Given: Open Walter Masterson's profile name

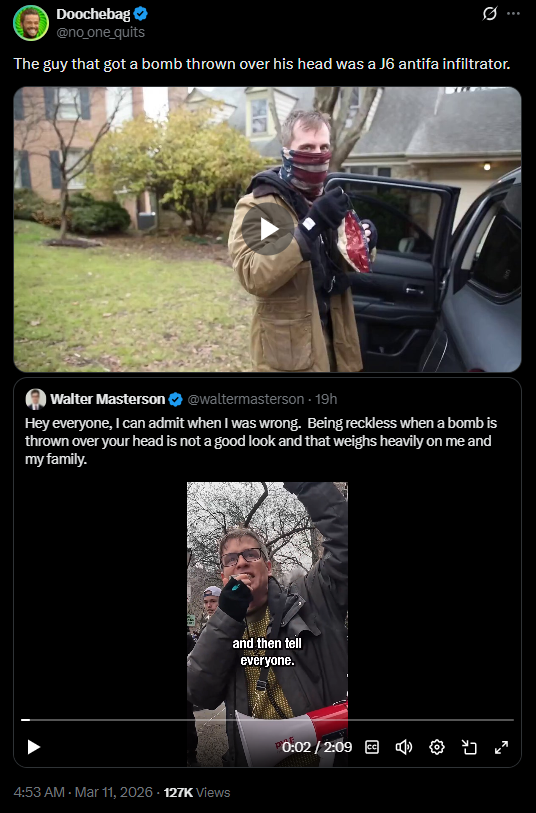Looking at the screenshot, I should click(x=107, y=399).
